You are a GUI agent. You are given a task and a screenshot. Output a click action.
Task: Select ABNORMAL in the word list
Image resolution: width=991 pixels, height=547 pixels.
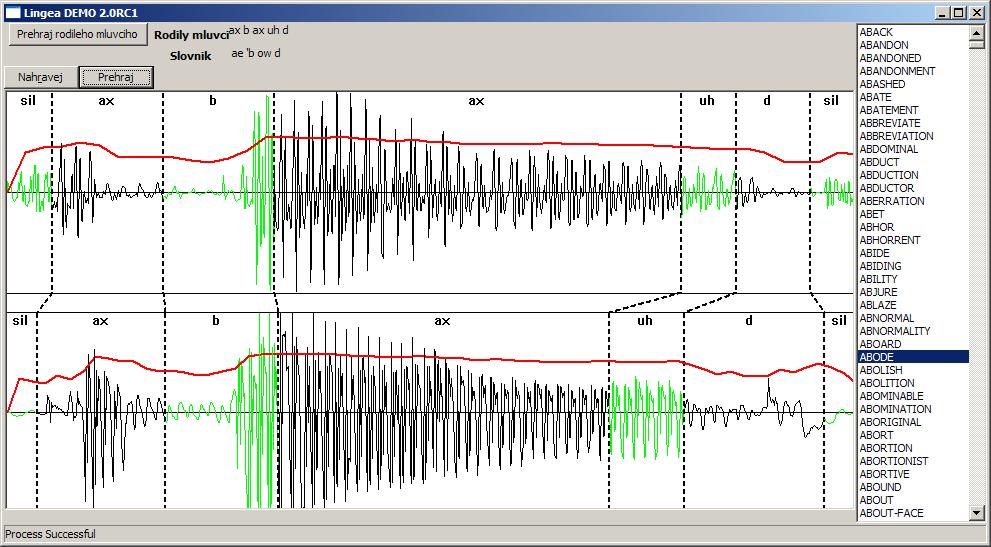coord(913,318)
